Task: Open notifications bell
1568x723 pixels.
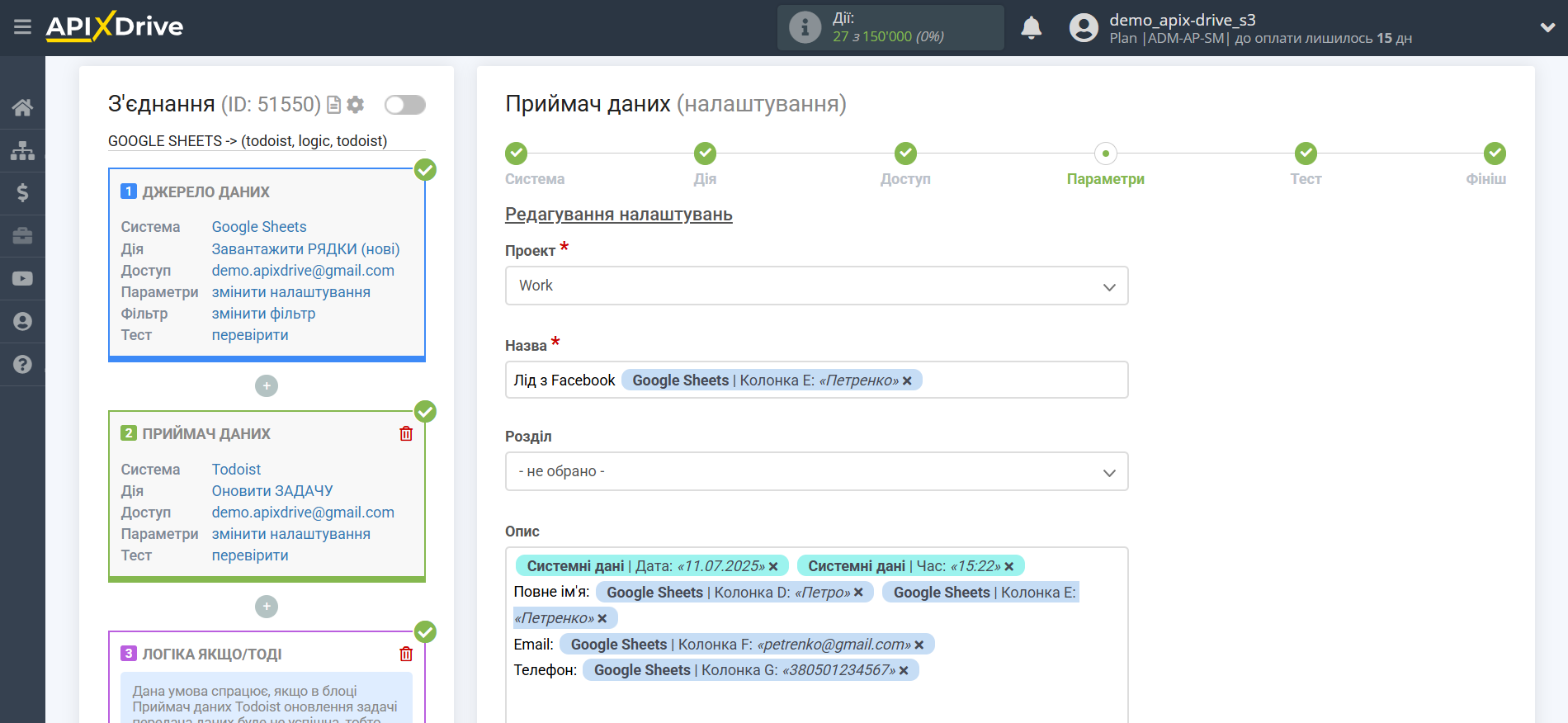Action: pyautogui.click(x=1031, y=28)
